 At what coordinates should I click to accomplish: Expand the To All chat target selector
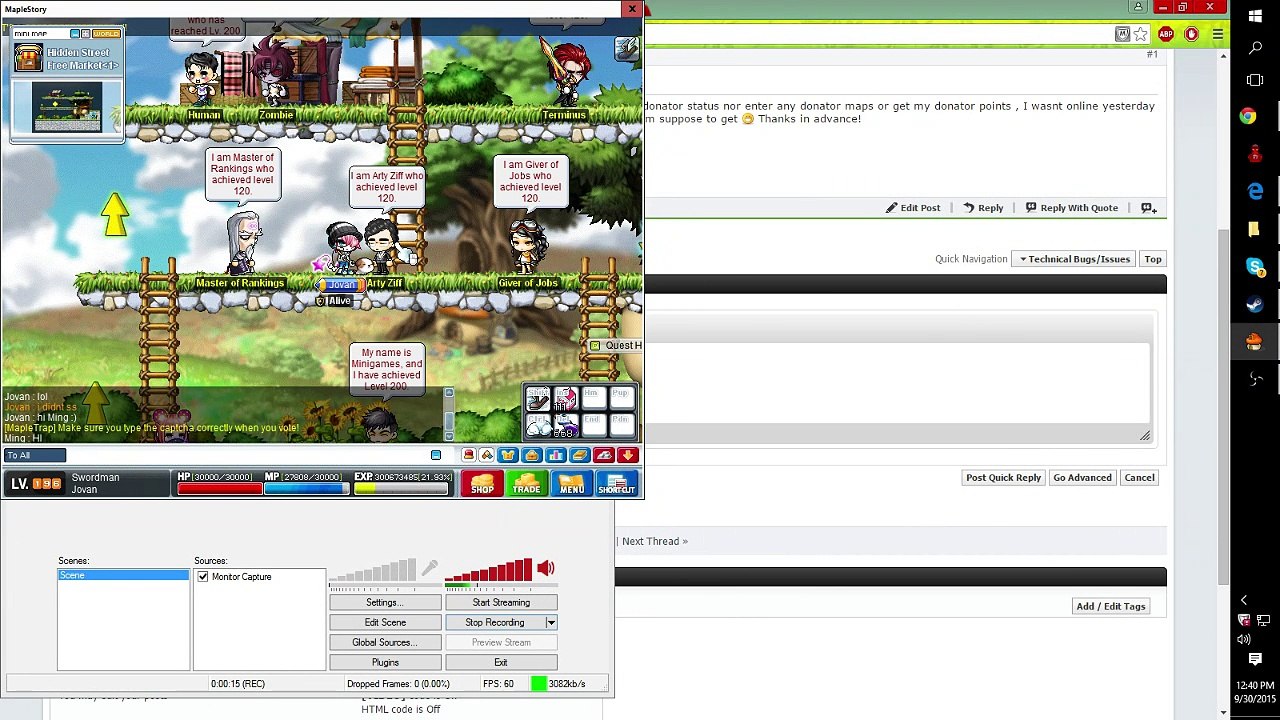(x=35, y=455)
